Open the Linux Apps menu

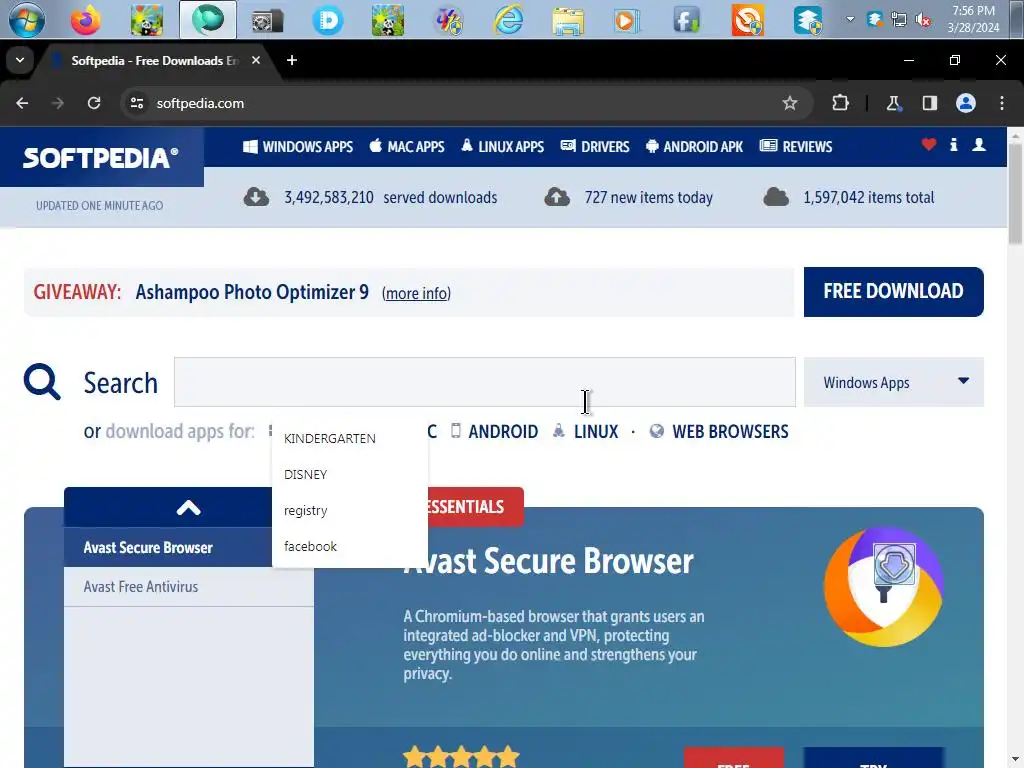click(x=502, y=147)
